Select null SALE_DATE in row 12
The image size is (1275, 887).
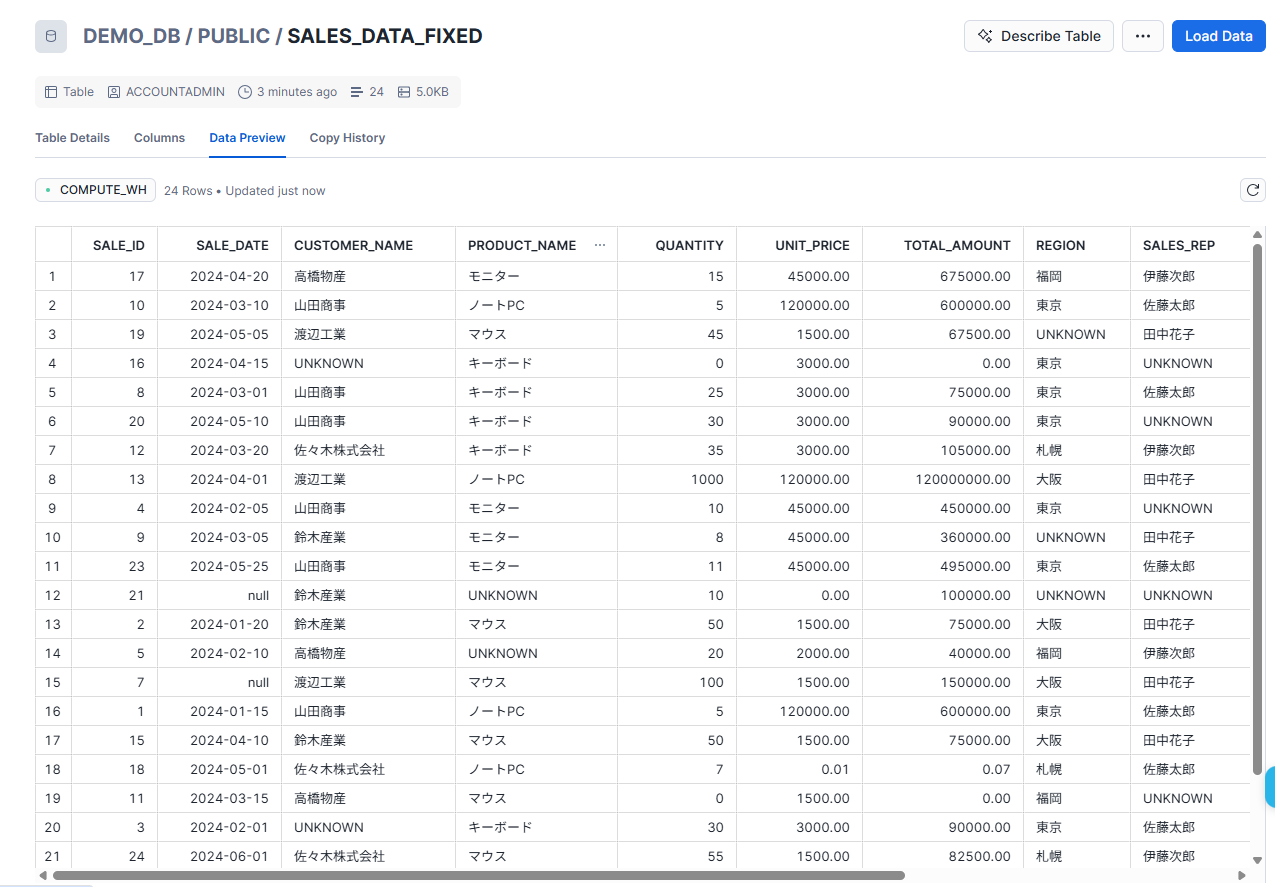[219, 595]
